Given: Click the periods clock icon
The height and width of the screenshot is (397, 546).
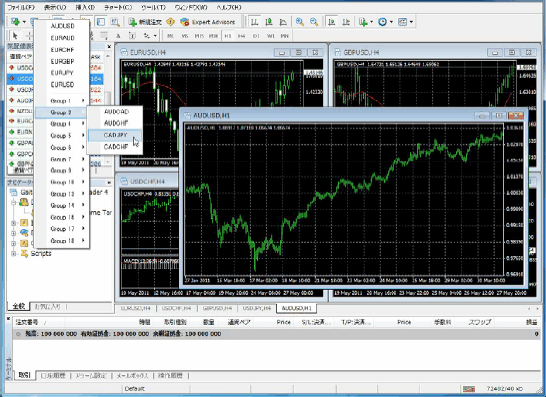Looking at the screenshot, I should [382, 22].
